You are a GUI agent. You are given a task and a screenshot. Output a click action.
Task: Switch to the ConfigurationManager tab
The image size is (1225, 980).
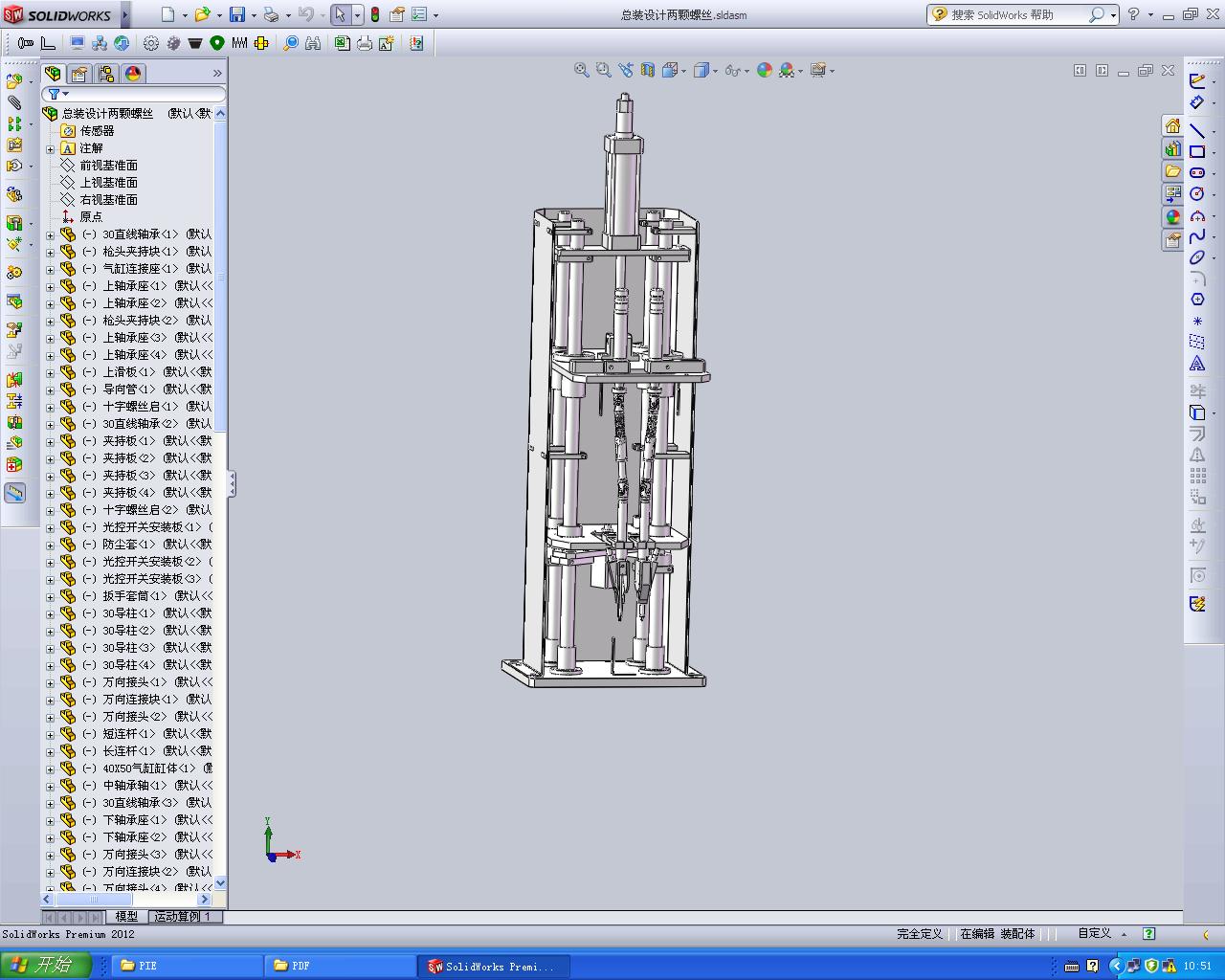pos(106,74)
